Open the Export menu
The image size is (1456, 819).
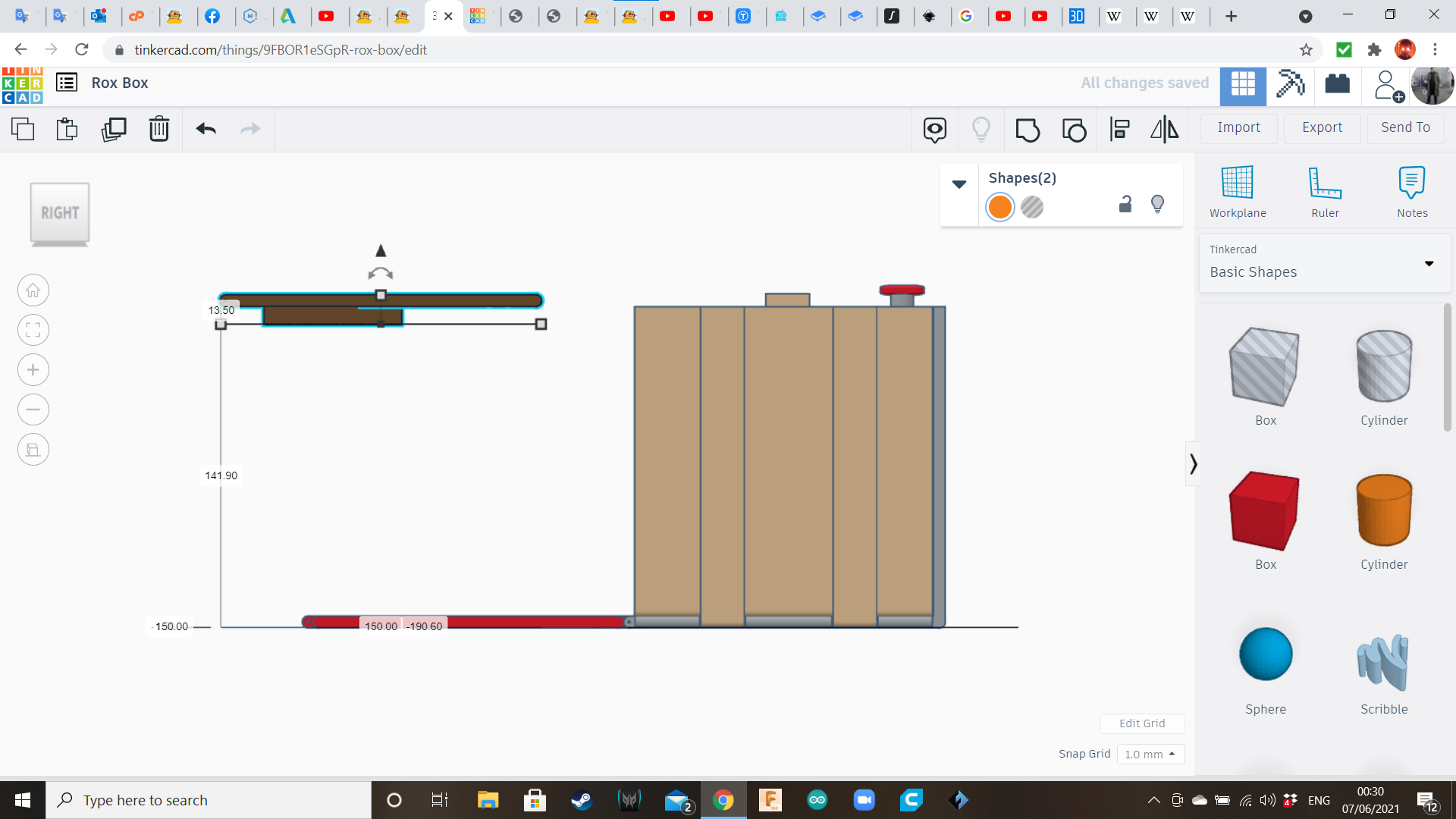click(1322, 127)
